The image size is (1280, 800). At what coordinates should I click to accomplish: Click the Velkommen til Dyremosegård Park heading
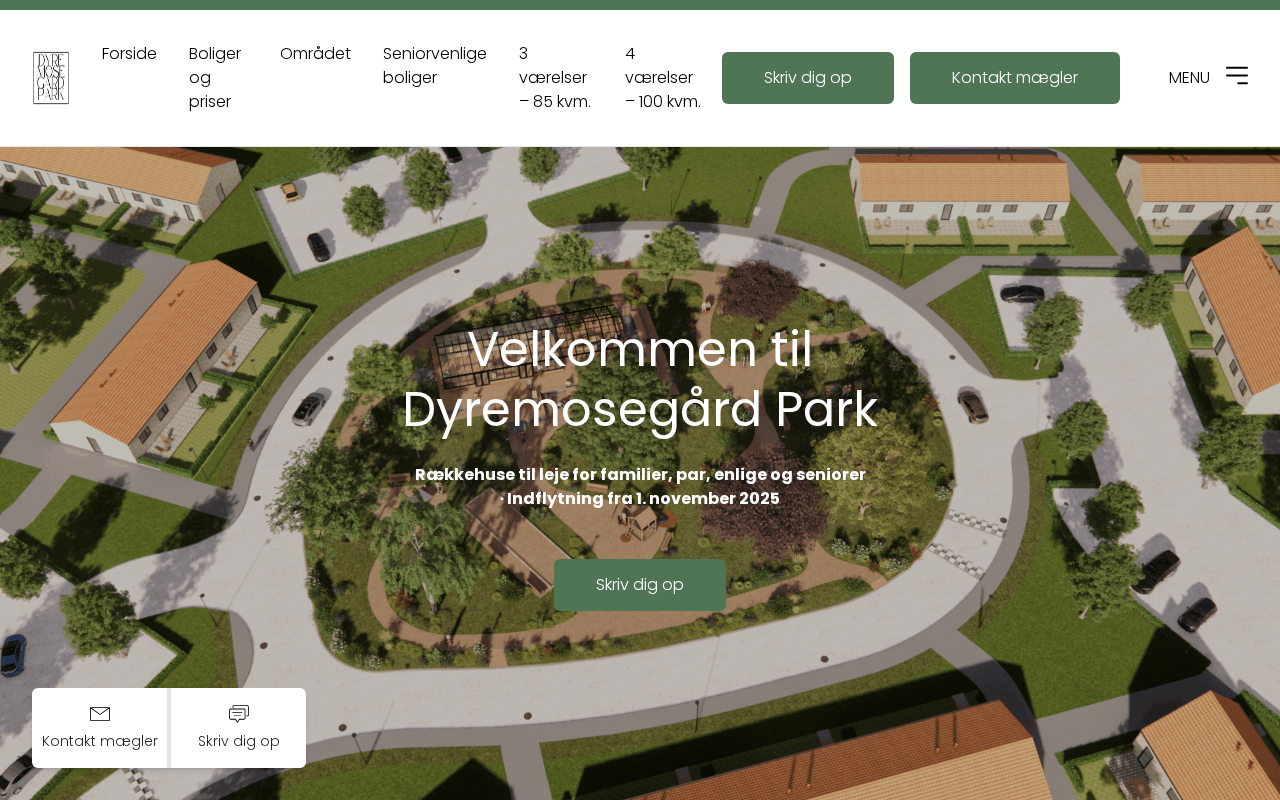(640, 379)
